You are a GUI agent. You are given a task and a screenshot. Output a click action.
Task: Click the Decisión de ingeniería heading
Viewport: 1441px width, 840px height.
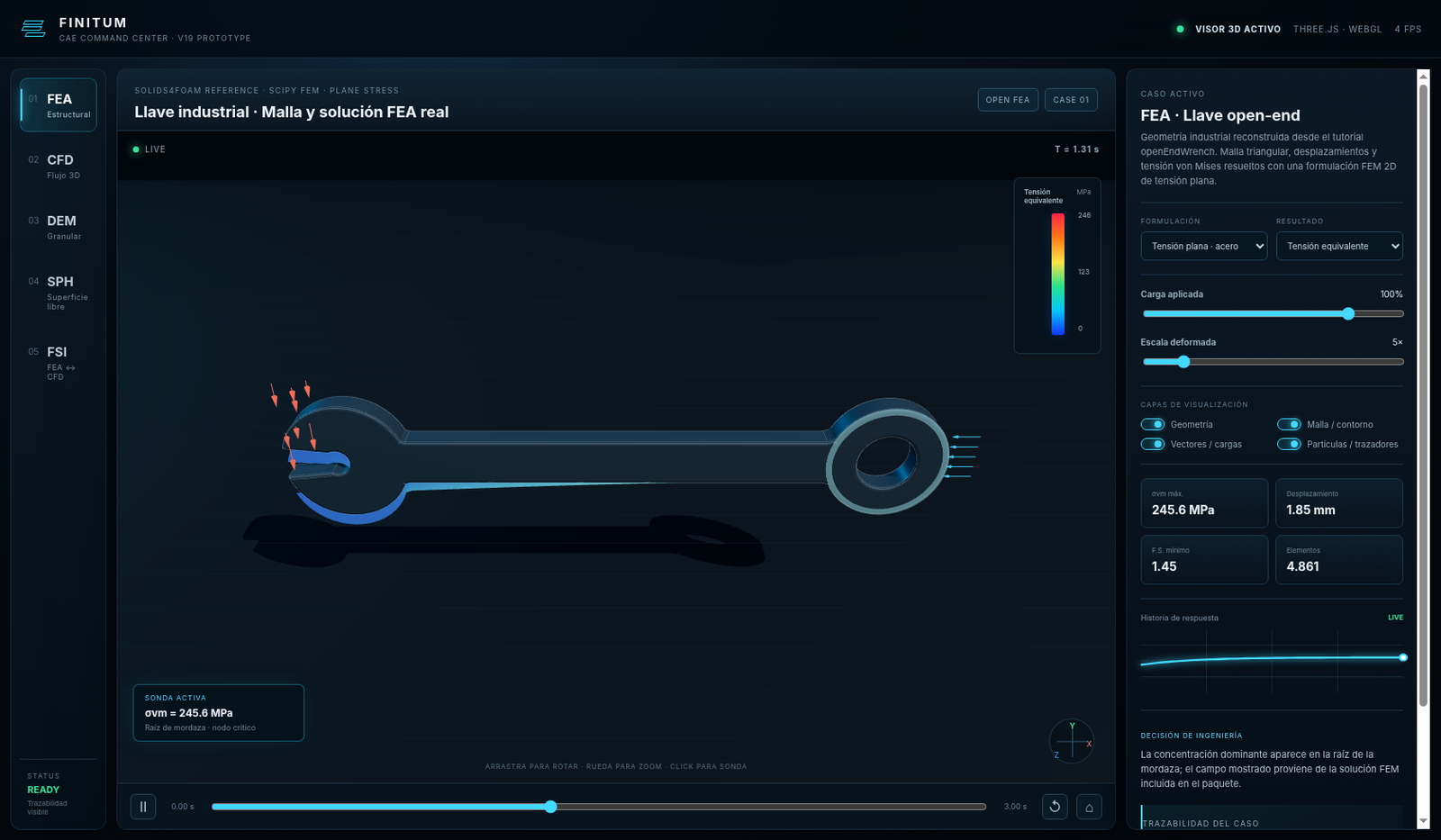tap(1192, 736)
